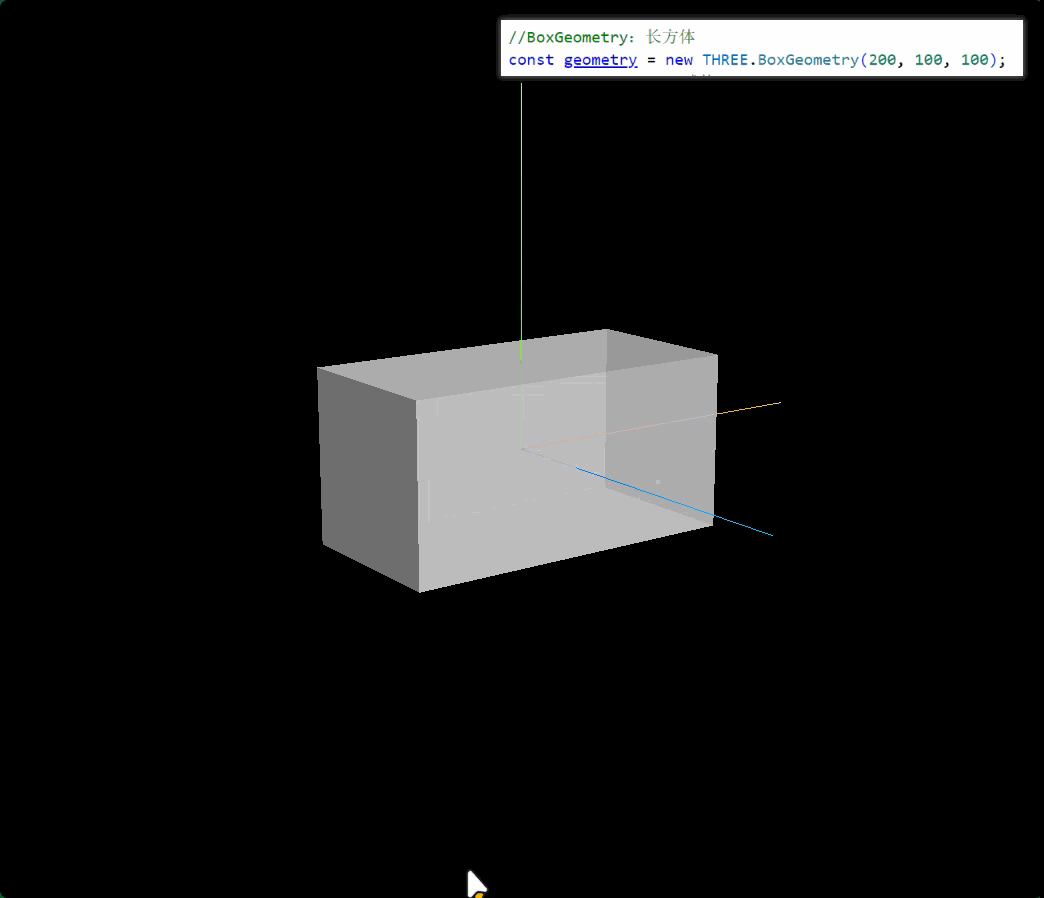Click the 'const' keyword in the code
The height and width of the screenshot is (898, 1044).
point(531,60)
